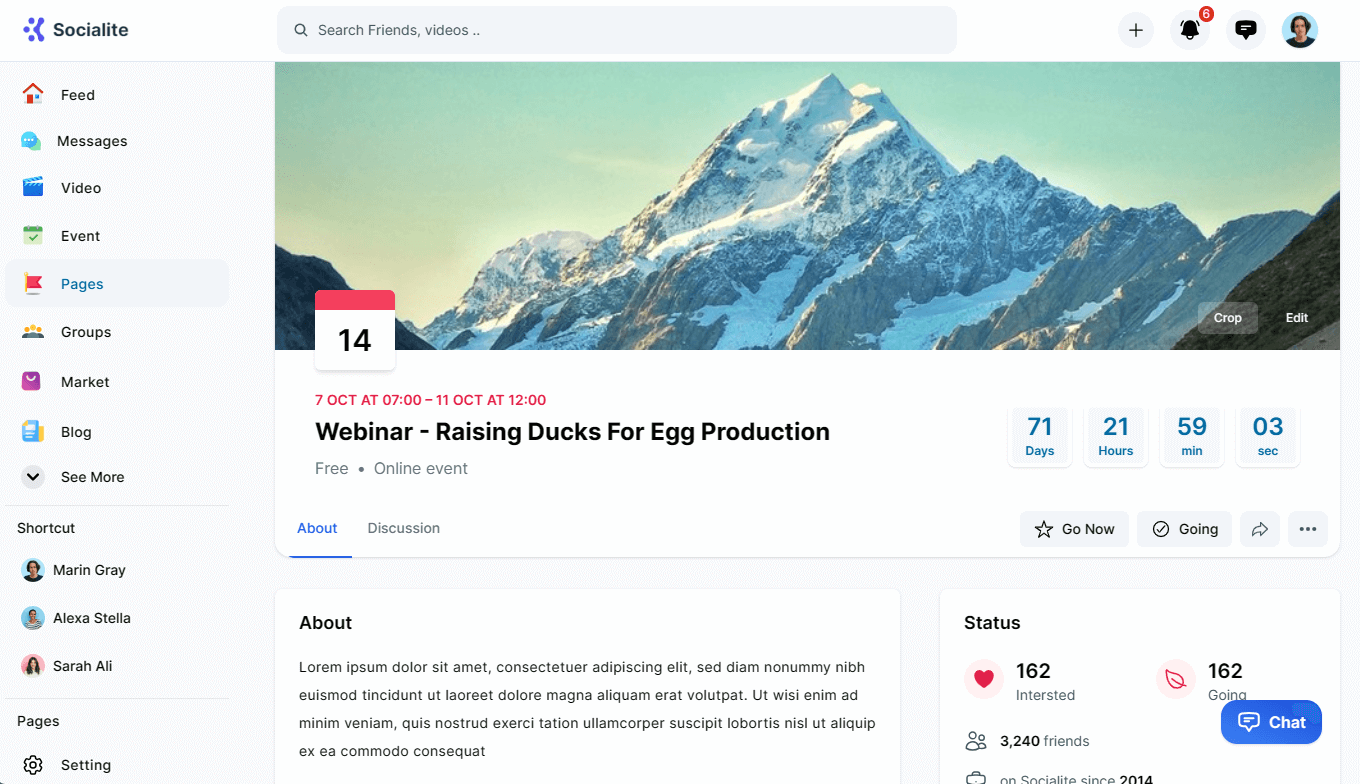Screen dimensions: 1360x784
Task: Click the plus create icon in header
Action: (x=1135, y=30)
